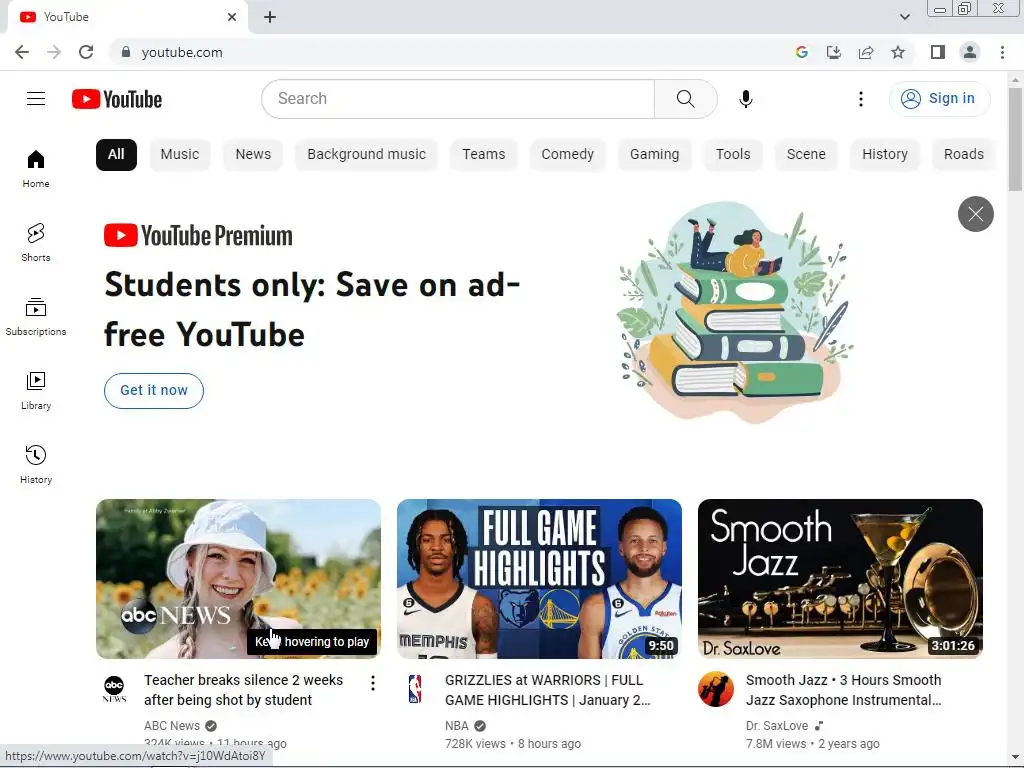1024x768 pixels.
Task: Select the History filter chip
Action: 885,155
